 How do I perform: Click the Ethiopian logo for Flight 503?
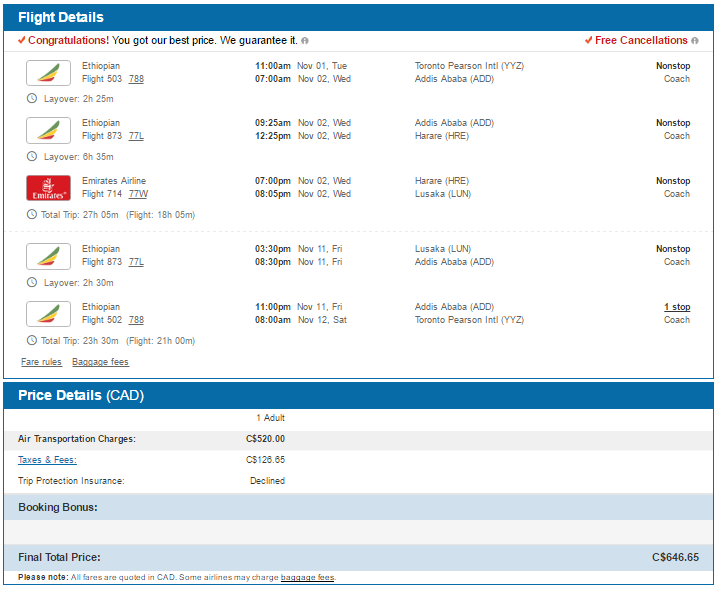click(x=48, y=73)
